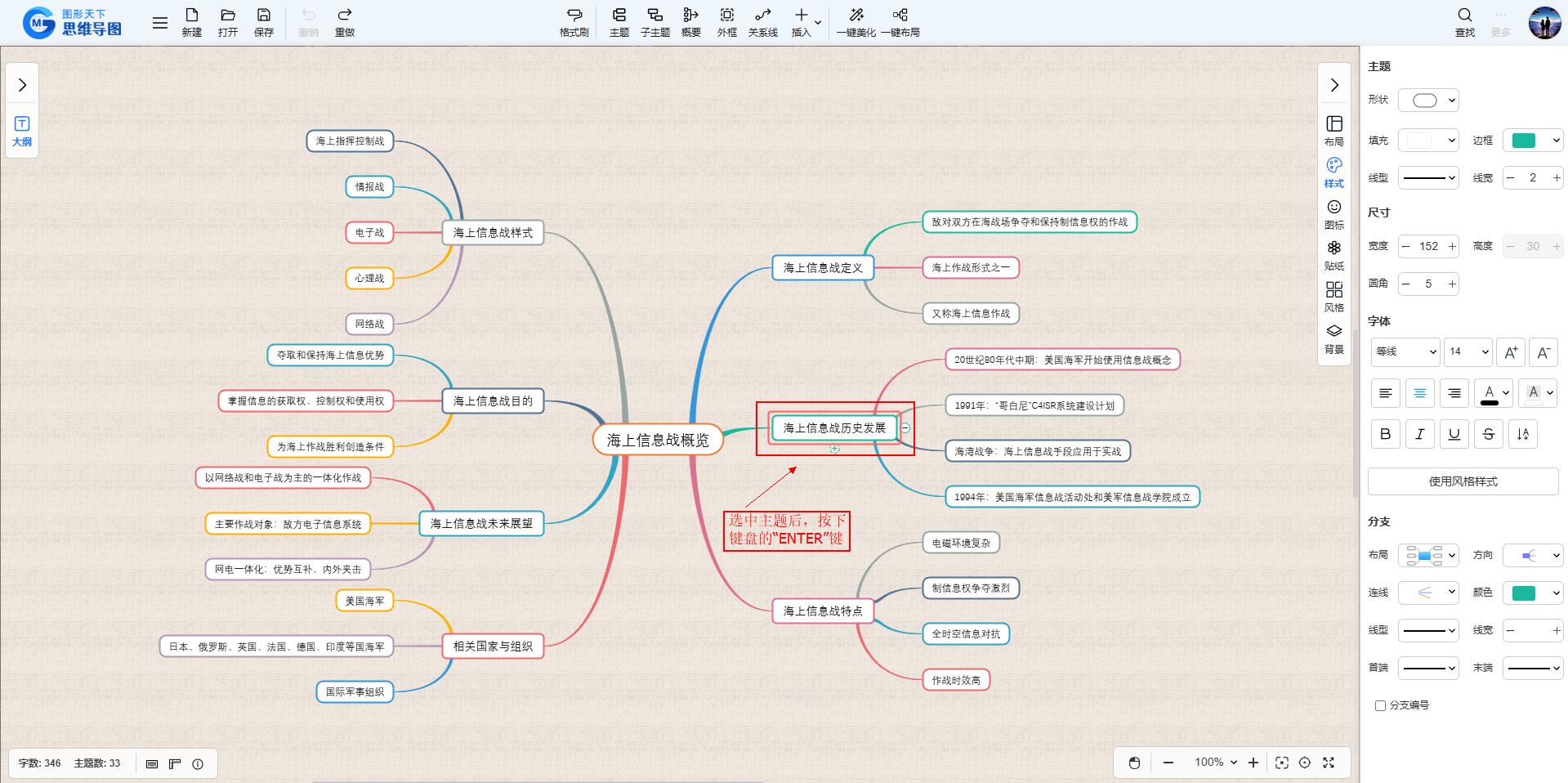Open the 形状 shape dropdown
This screenshot has height=783, width=1568.
(1428, 101)
